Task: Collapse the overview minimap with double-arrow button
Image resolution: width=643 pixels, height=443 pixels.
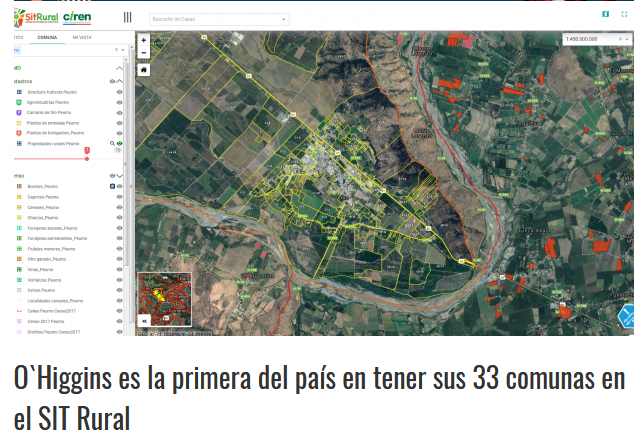Action: 144,321
